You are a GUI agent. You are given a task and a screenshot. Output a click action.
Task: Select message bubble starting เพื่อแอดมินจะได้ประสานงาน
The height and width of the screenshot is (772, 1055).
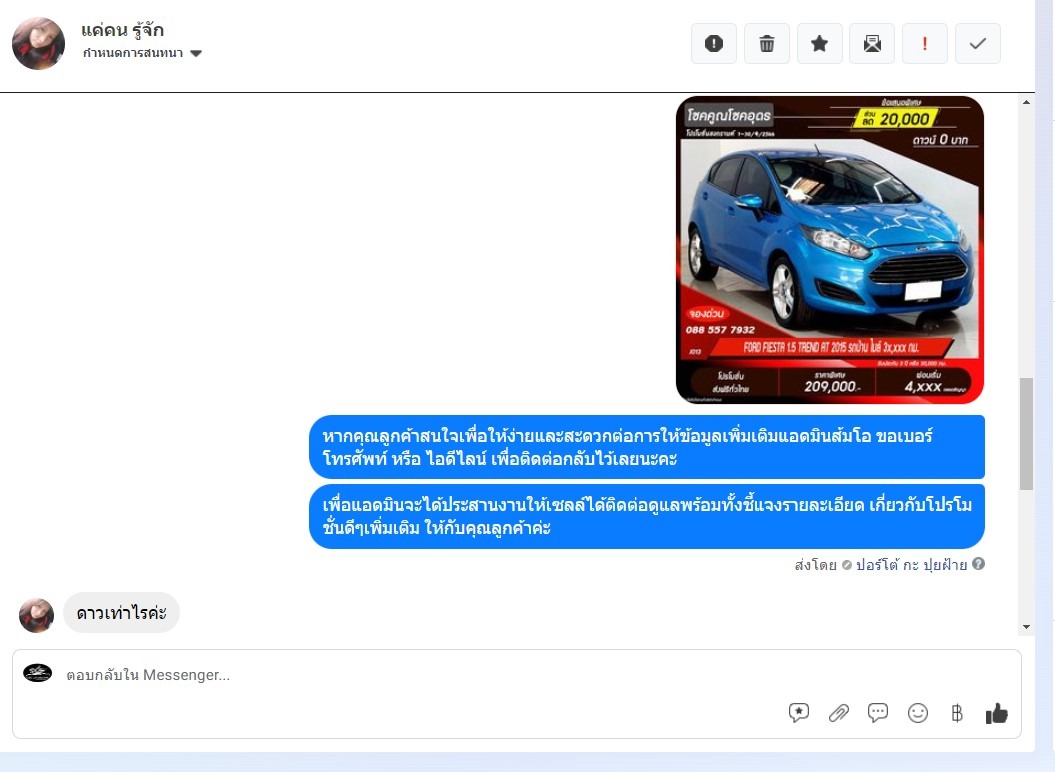[647, 516]
